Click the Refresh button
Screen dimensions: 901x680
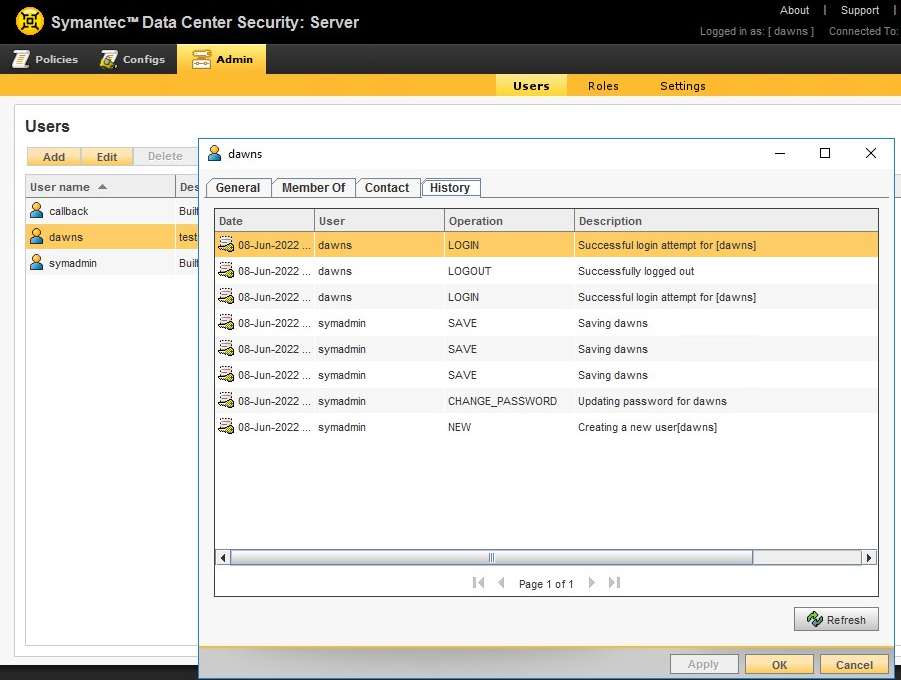(x=836, y=619)
